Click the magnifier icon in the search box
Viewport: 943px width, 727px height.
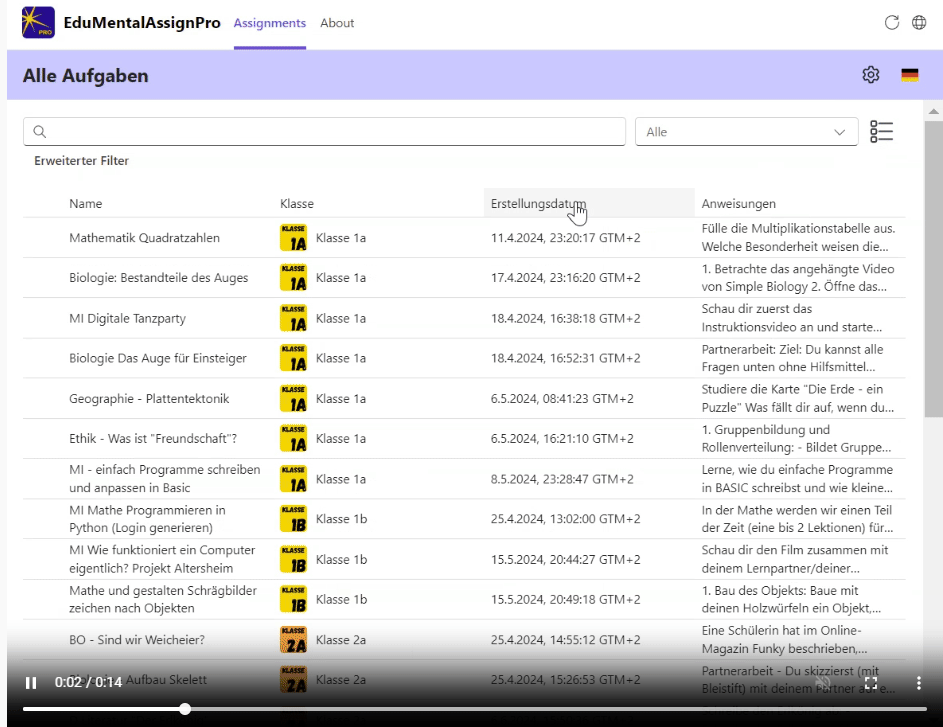[40, 132]
